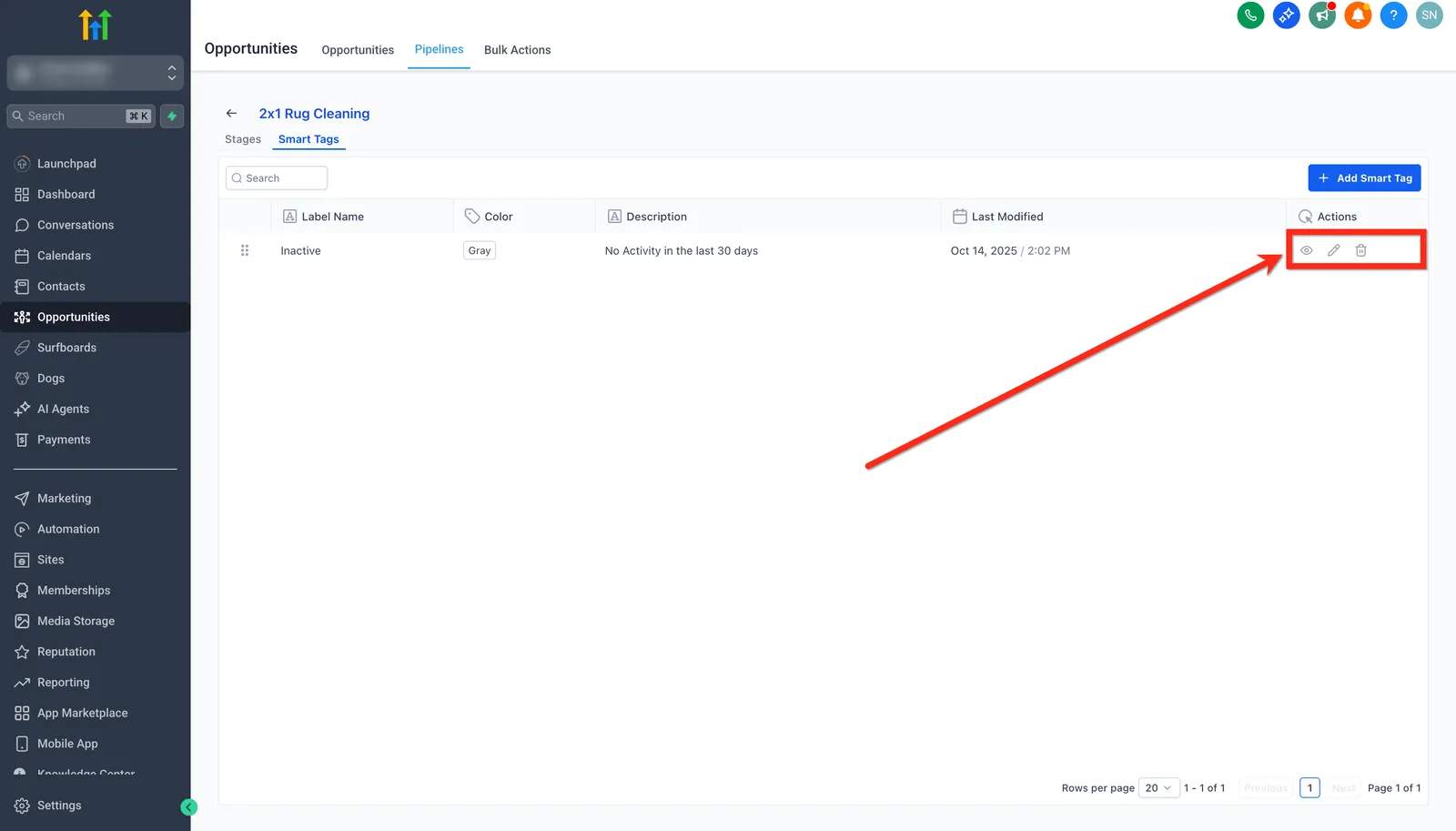Click the smart tags Search field
This screenshot has width=1456, height=831.
(x=277, y=178)
